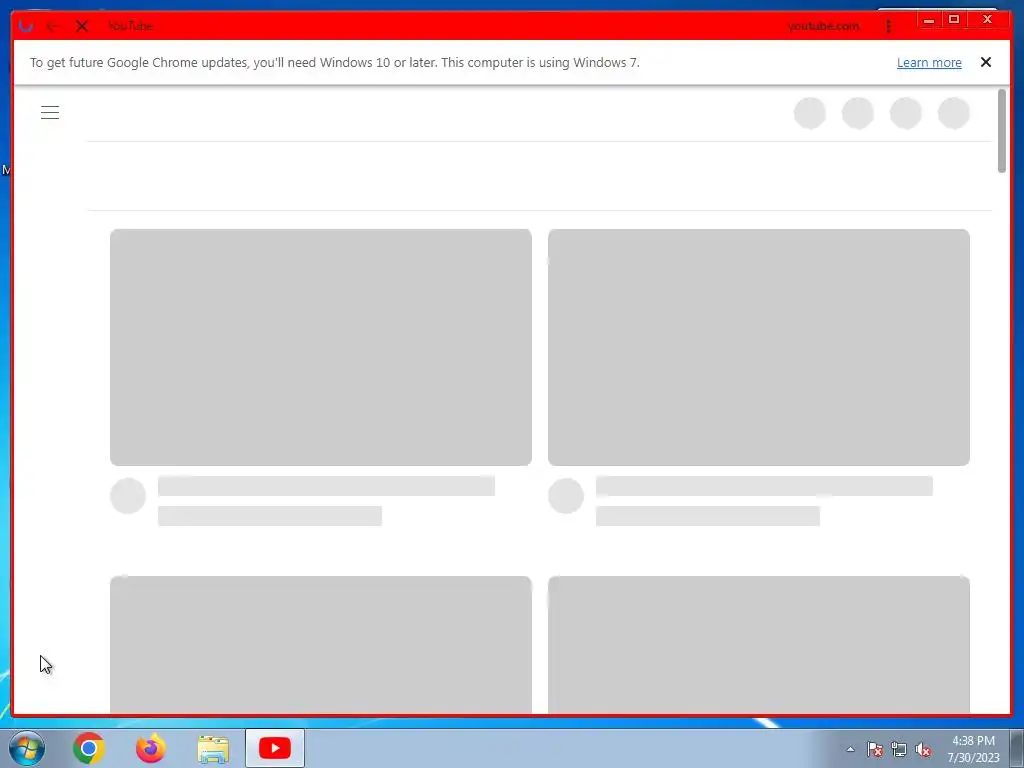Image resolution: width=1024 pixels, height=768 pixels.
Task: Launch Firefox from the taskbar
Action: pos(151,748)
